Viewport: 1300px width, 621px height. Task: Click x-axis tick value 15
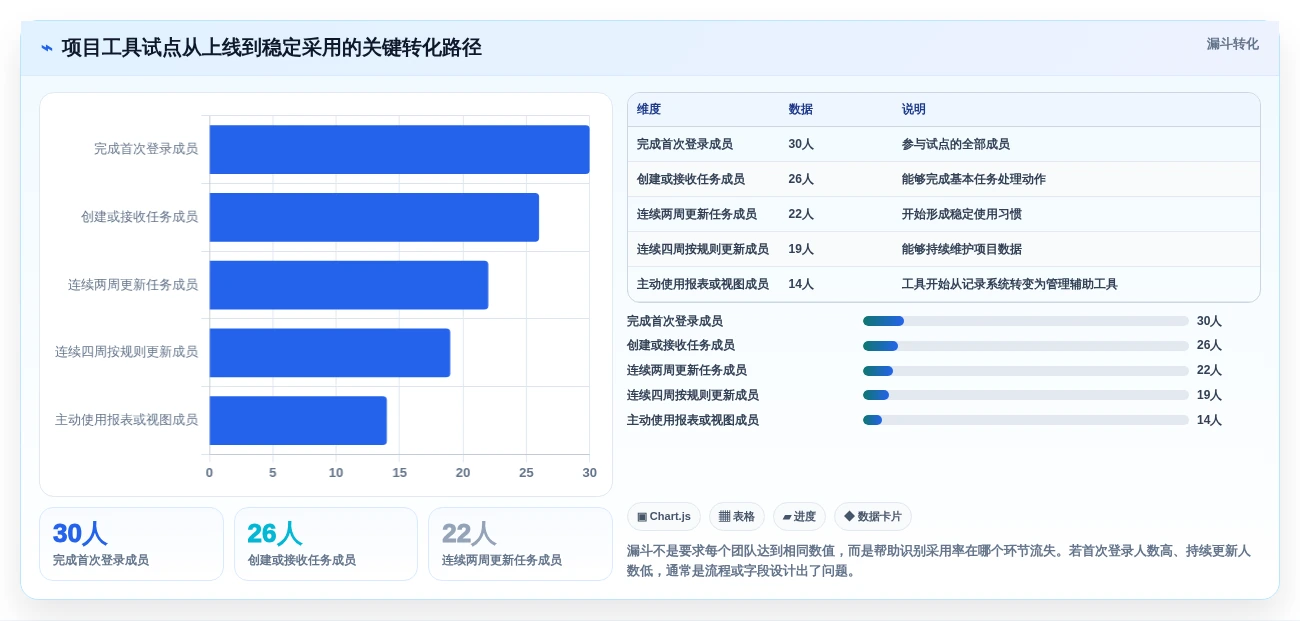[x=399, y=473]
